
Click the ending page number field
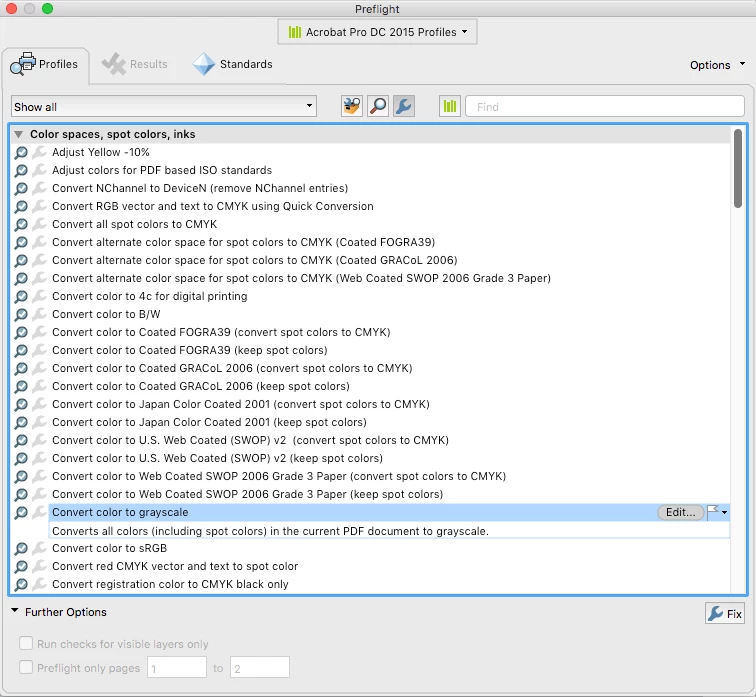coord(259,667)
